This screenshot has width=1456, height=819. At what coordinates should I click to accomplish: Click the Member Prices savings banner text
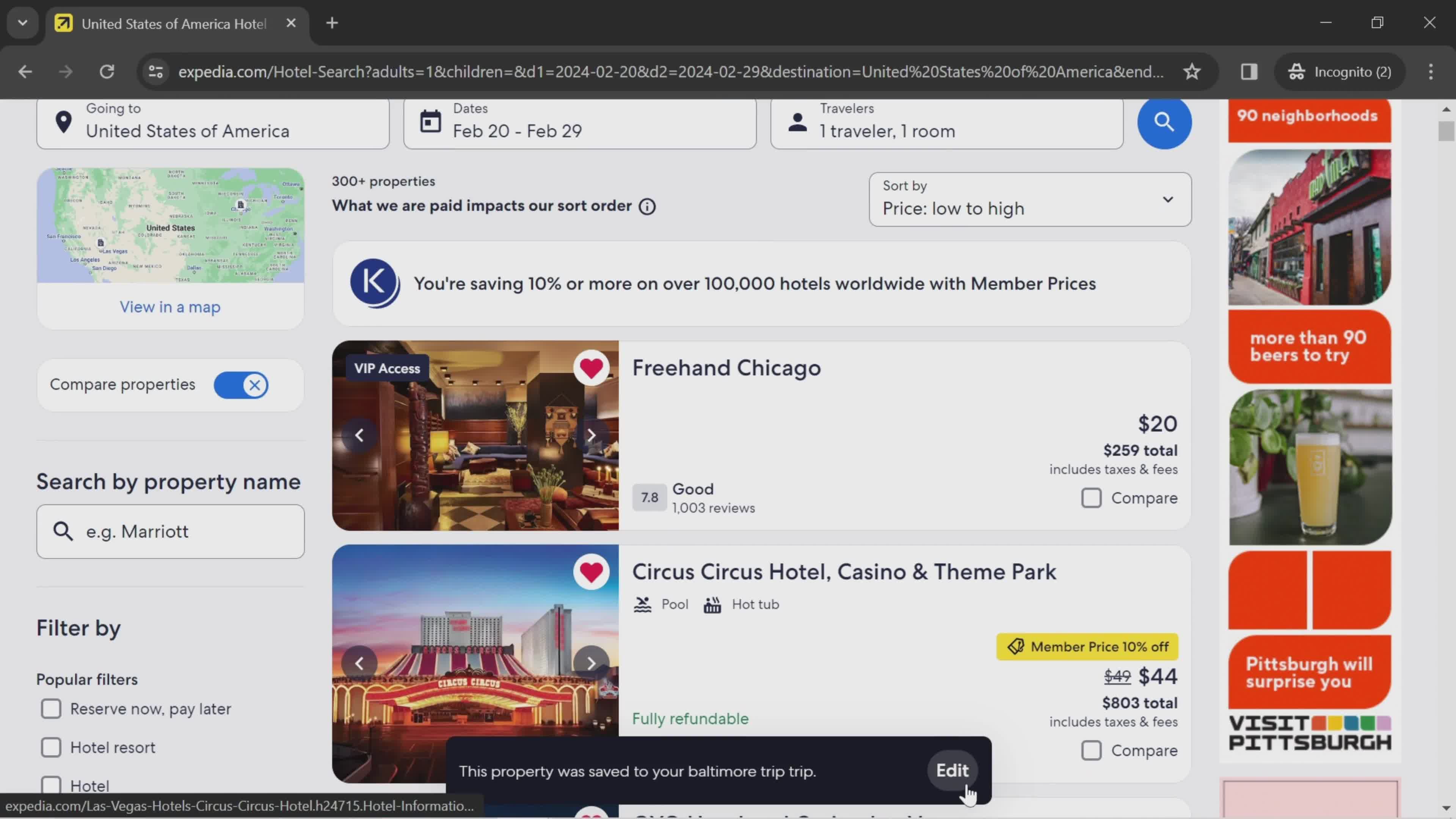[x=755, y=284]
